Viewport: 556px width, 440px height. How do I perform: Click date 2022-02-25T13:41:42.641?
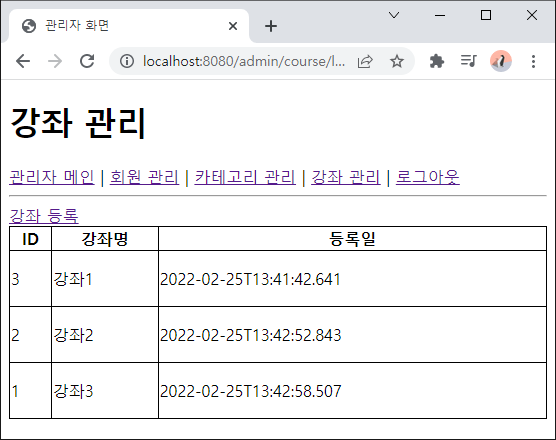tap(250, 279)
